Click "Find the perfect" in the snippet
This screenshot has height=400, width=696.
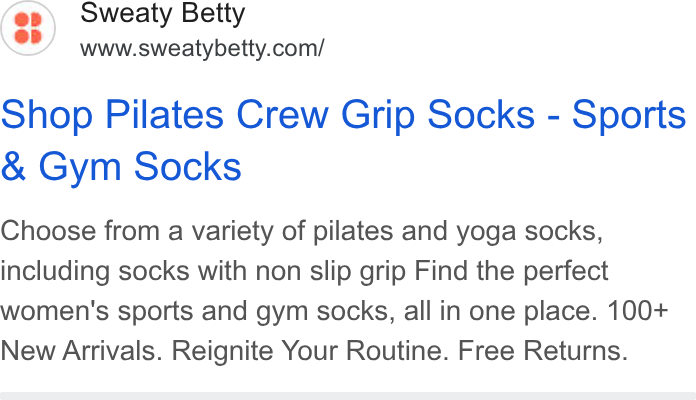click(511, 271)
